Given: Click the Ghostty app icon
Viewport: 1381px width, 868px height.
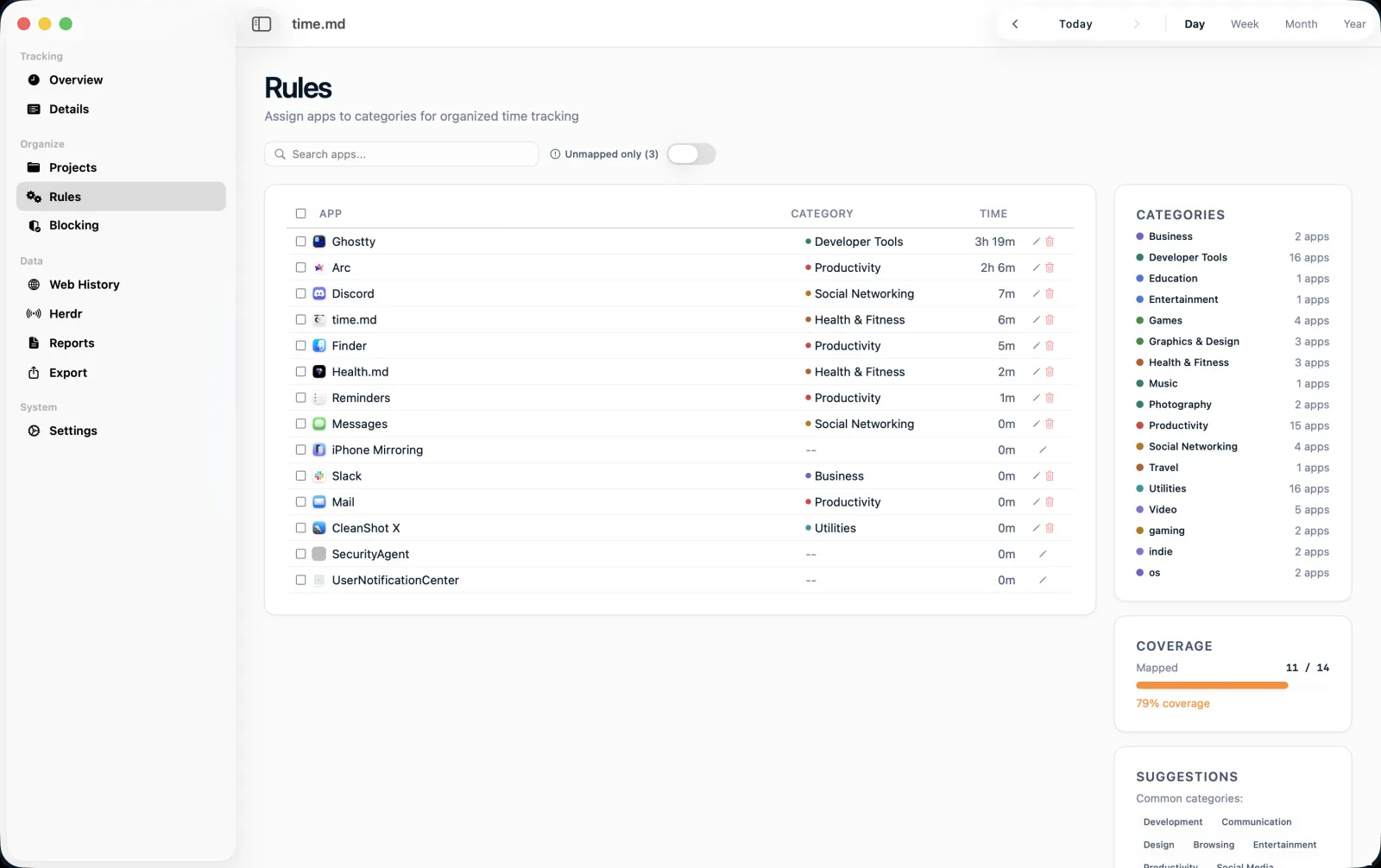Looking at the screenshot, I should click(x=319, y=242).
